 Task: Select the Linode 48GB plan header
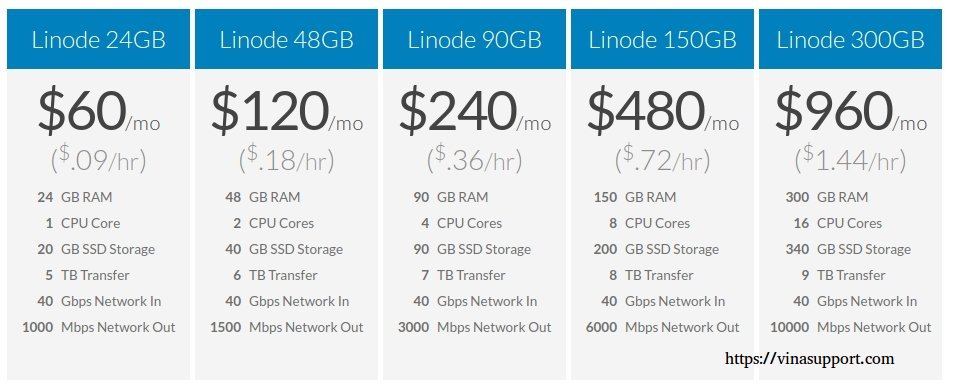tap(286, 39)
